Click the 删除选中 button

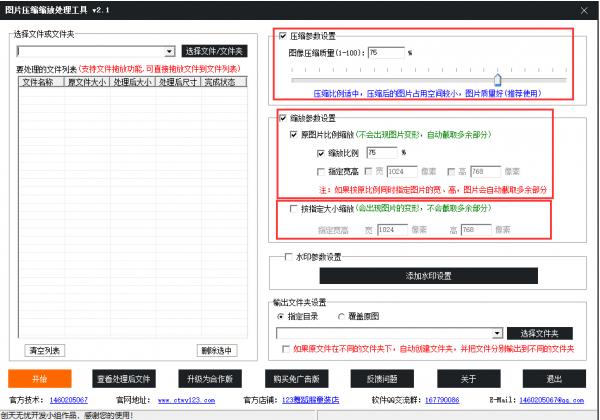coord(217,350)
